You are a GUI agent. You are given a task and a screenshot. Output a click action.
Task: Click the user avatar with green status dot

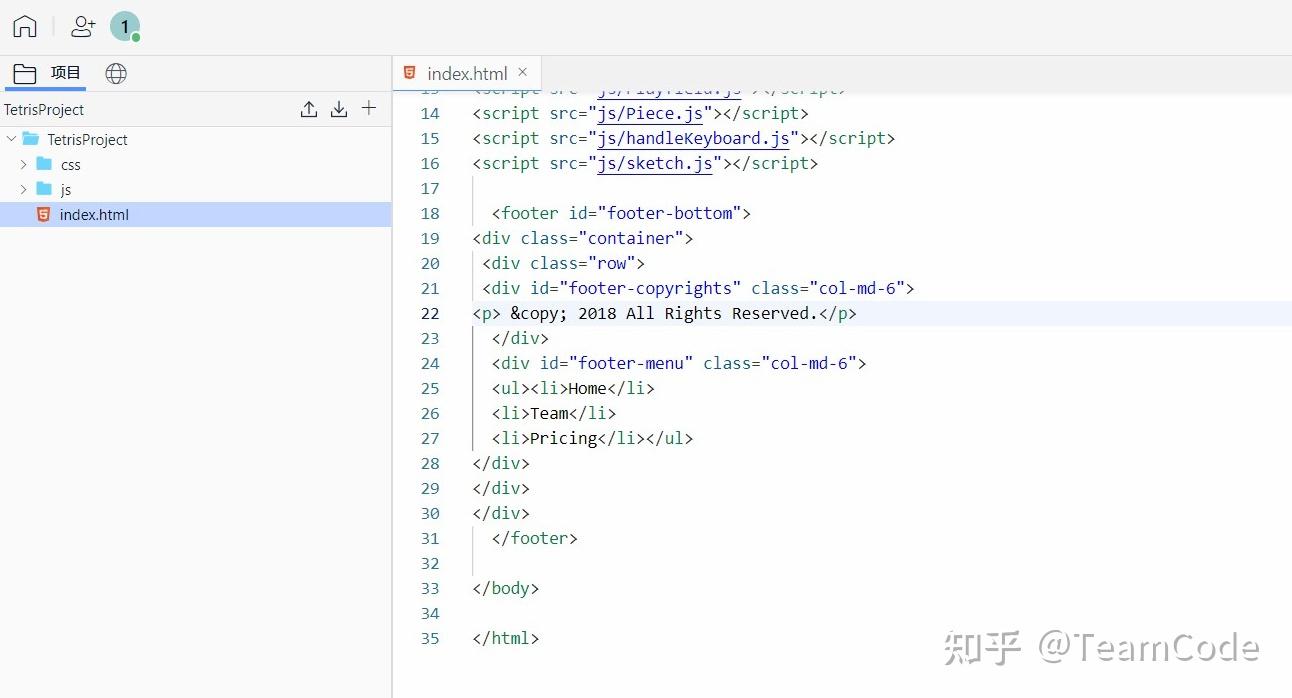click(x=124, y=26)
